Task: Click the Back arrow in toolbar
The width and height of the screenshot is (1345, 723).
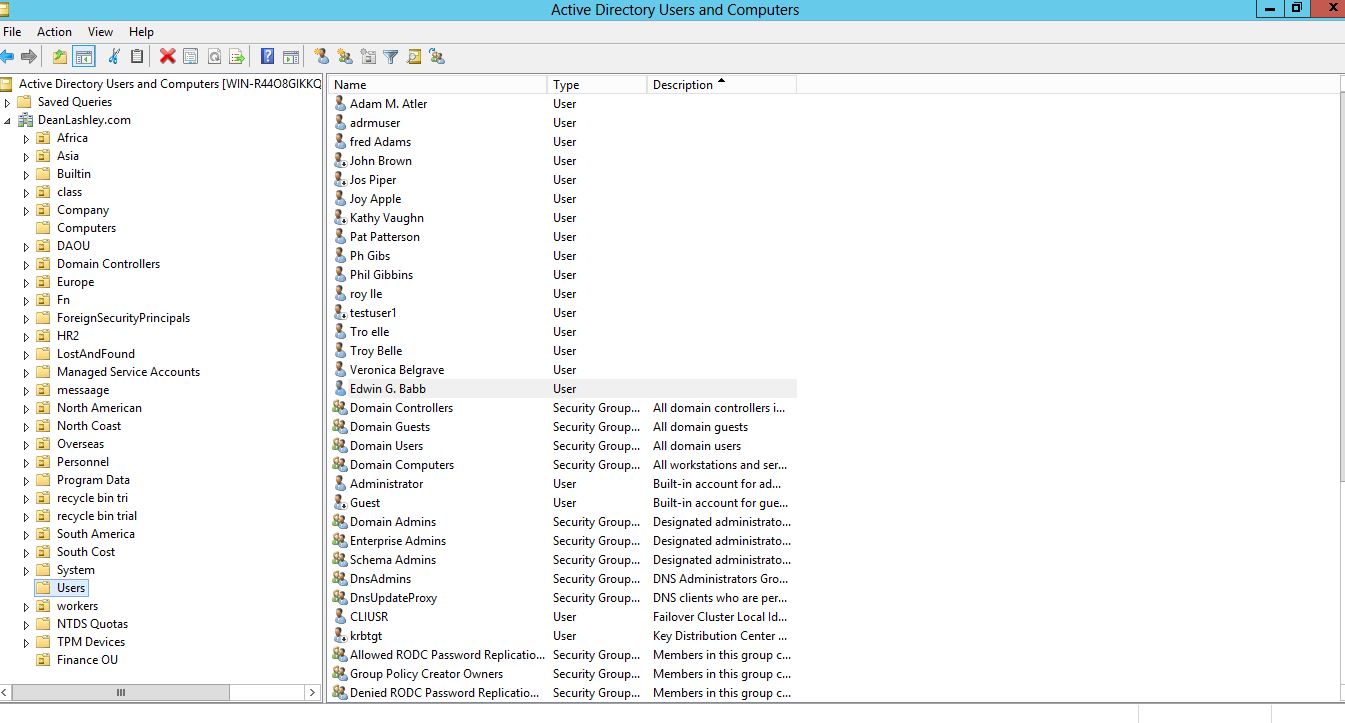Action: [x=8, y=57]
